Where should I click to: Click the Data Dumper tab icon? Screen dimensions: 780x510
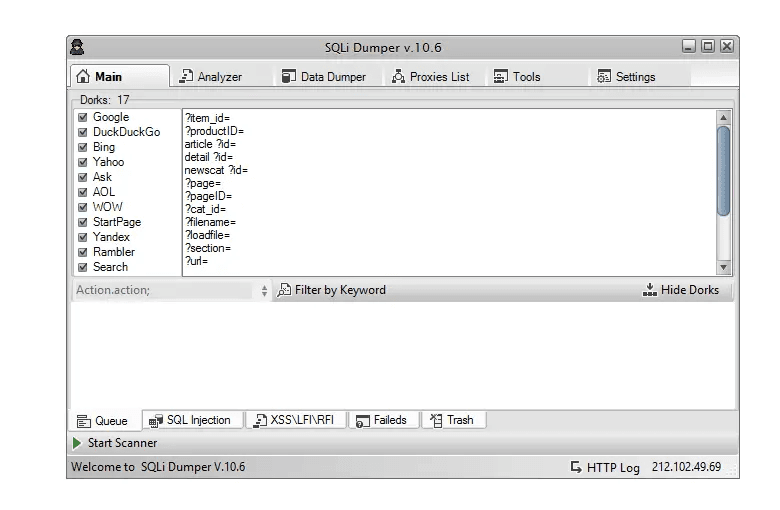289,76
